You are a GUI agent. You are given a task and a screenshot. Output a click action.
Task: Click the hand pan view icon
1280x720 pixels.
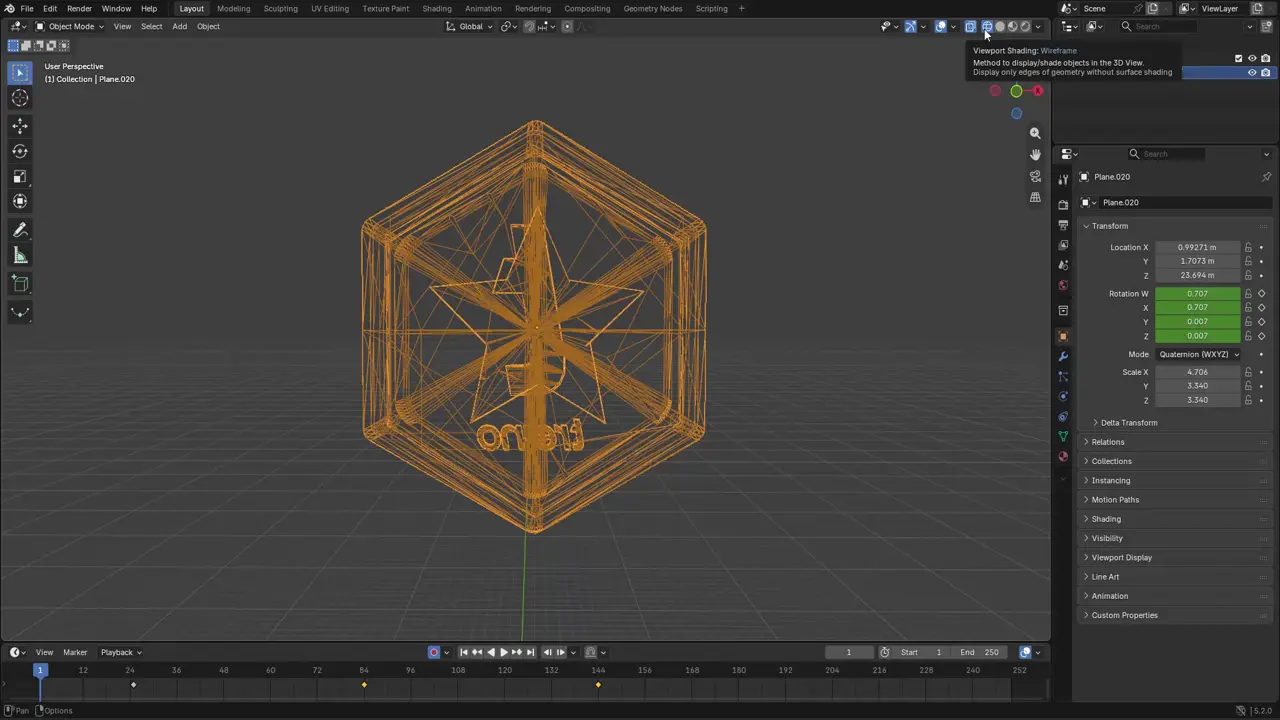coord(1035,154)
